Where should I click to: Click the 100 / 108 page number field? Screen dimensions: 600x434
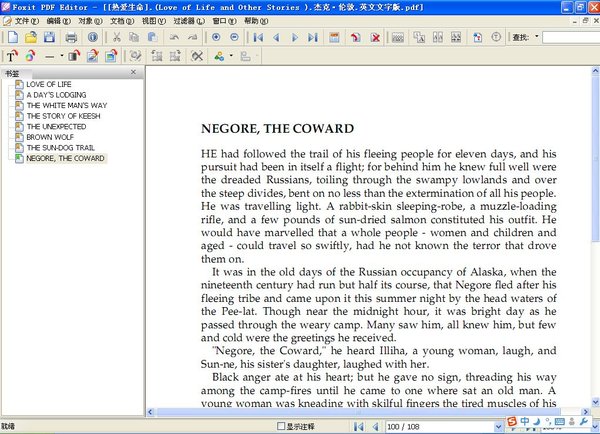[x=439, y=426]
